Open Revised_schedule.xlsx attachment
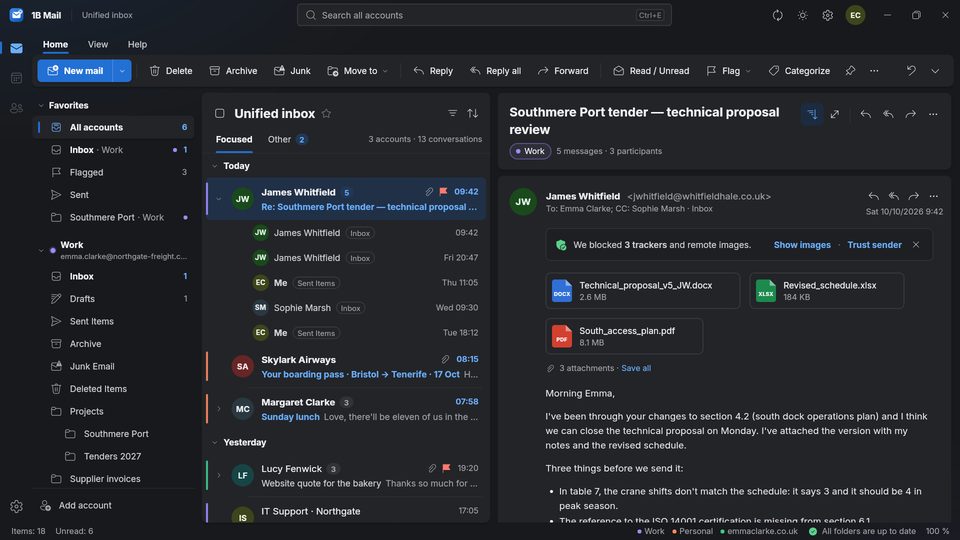This screenshot has width=960, height=540. pos(827,291)
